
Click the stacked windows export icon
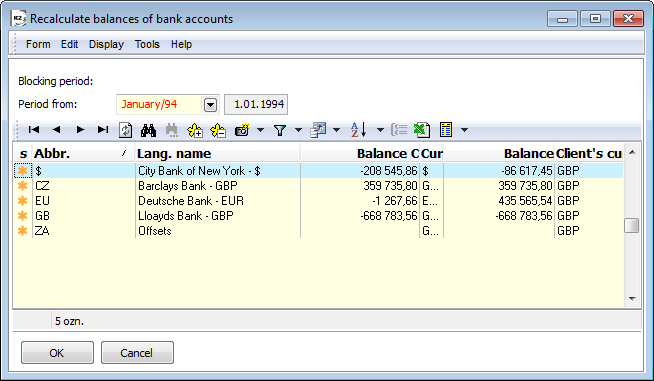[x=318, y=130]
